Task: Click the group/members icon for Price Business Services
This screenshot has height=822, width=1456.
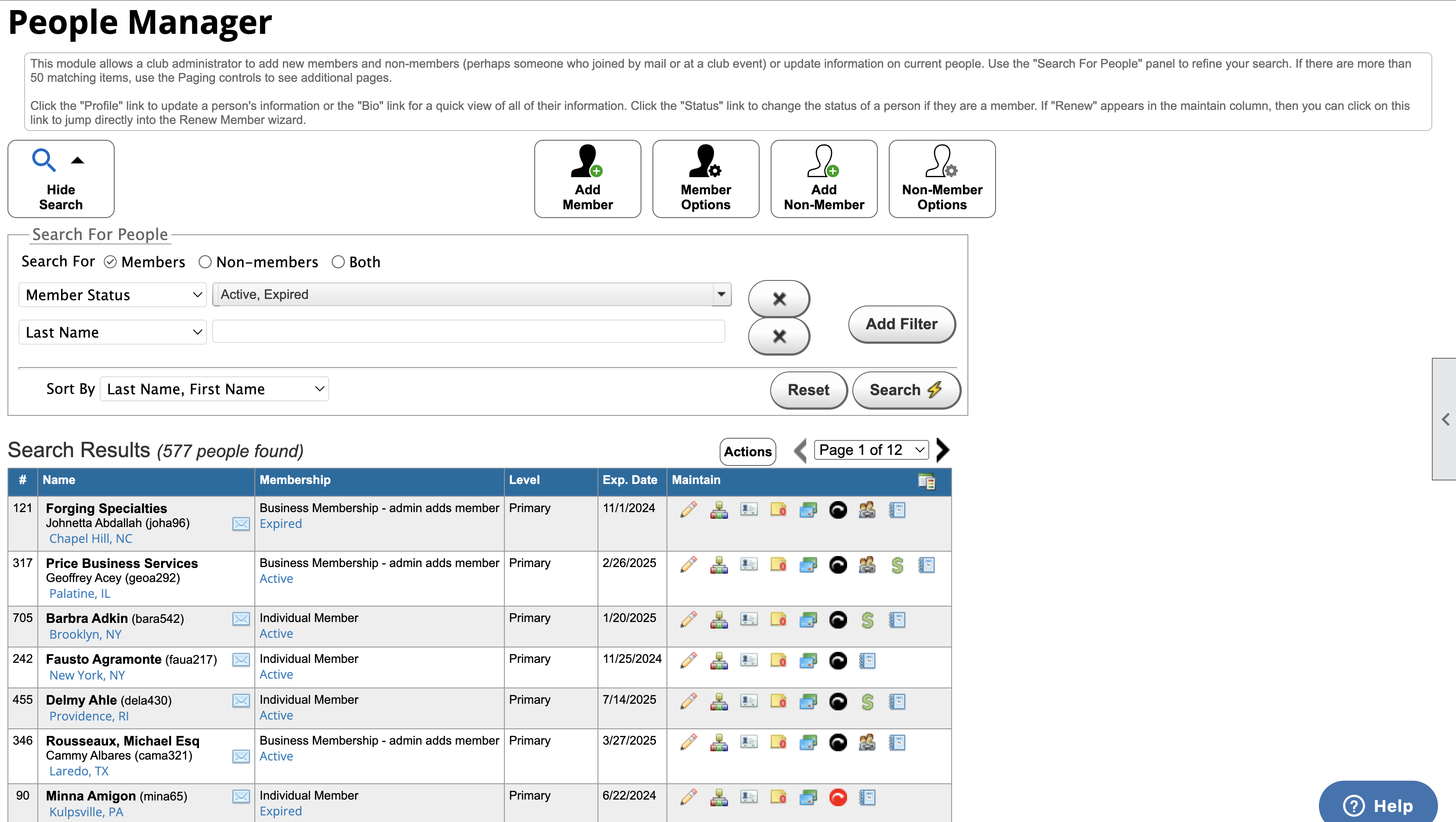Action: click(867, 565)
